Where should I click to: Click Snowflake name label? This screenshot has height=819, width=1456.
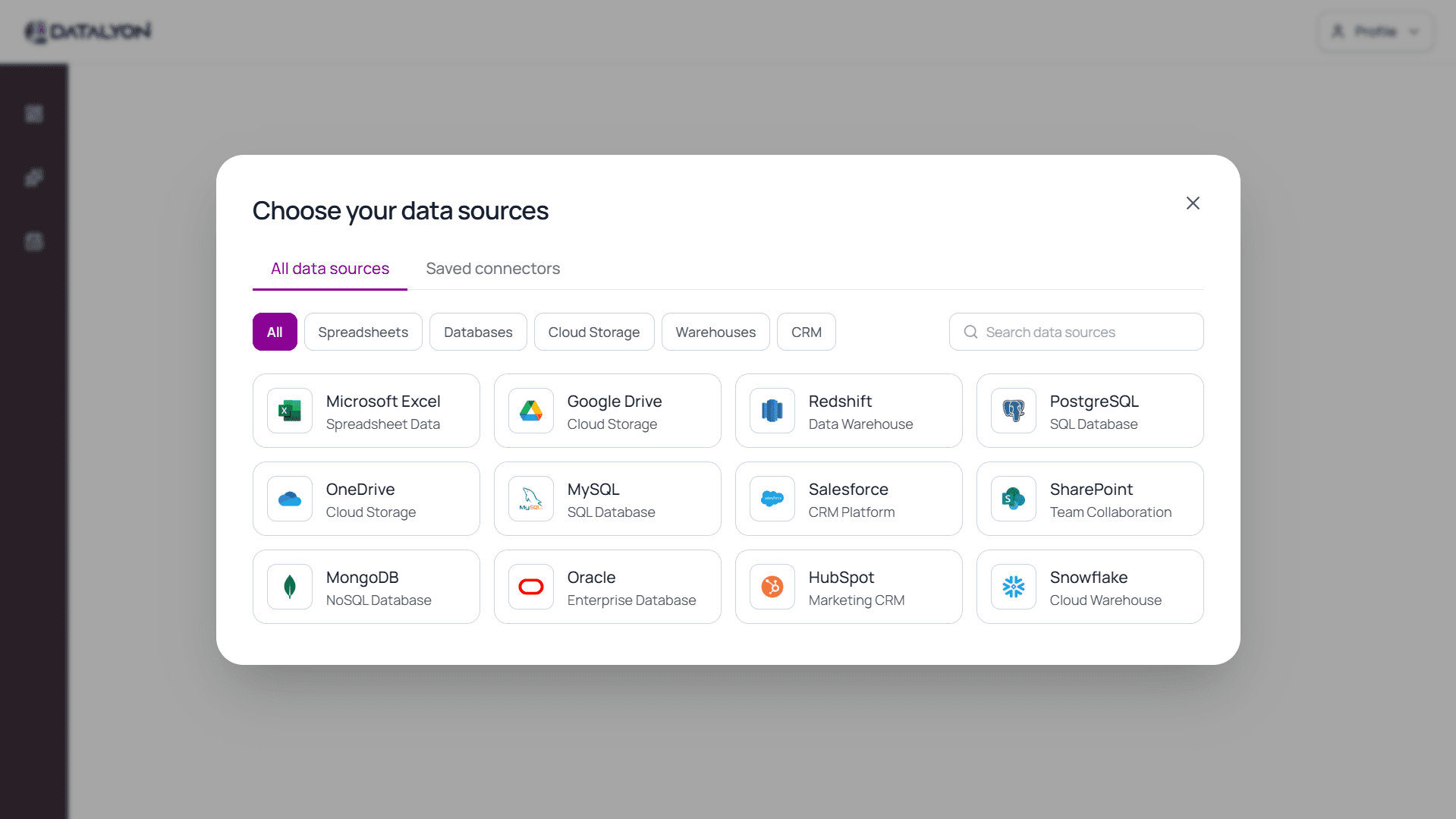click(1089, 577)
